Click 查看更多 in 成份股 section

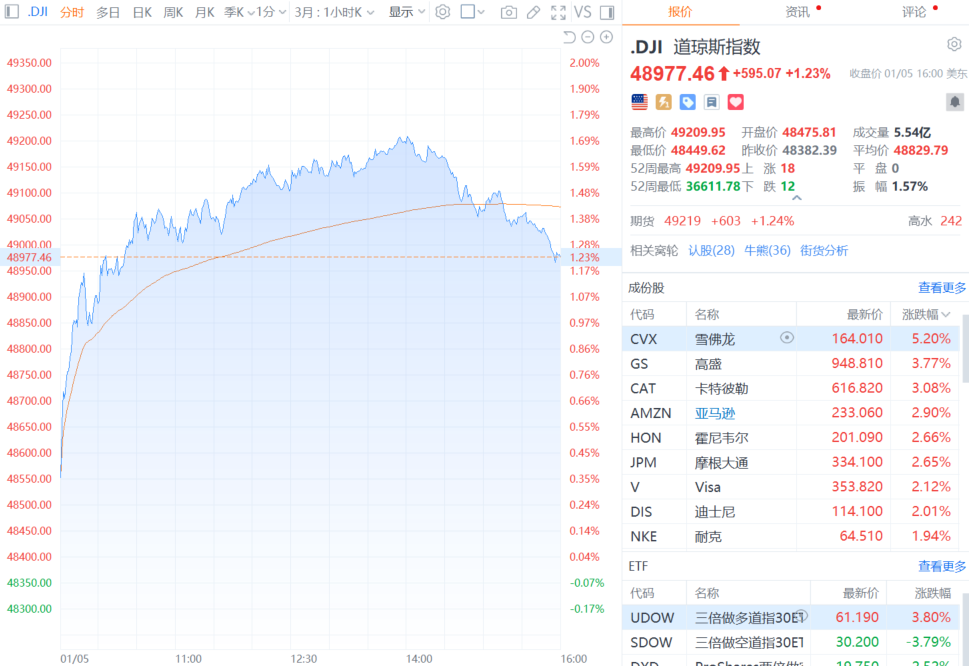pos(942,287)
